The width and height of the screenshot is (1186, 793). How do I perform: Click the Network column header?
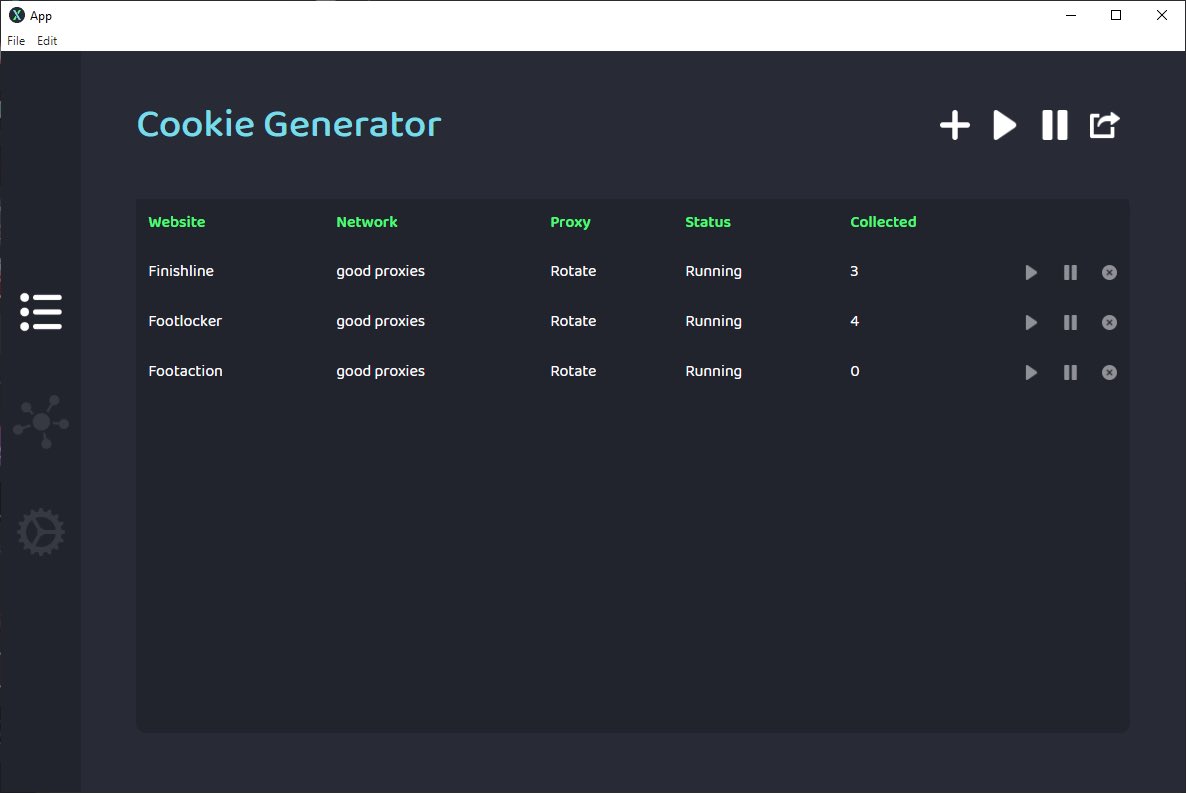367,222
